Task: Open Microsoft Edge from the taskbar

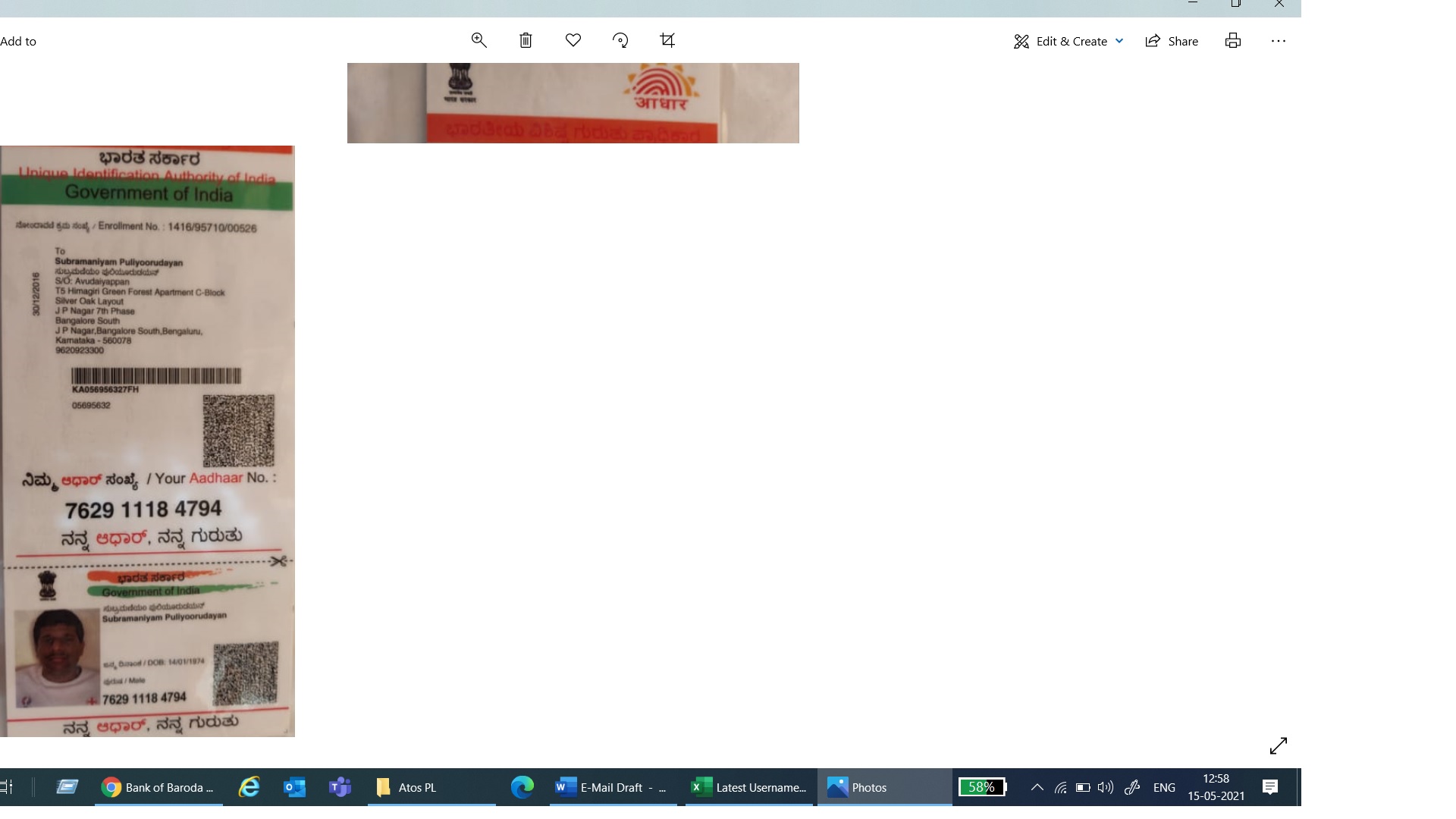Action: pos(522,787)
